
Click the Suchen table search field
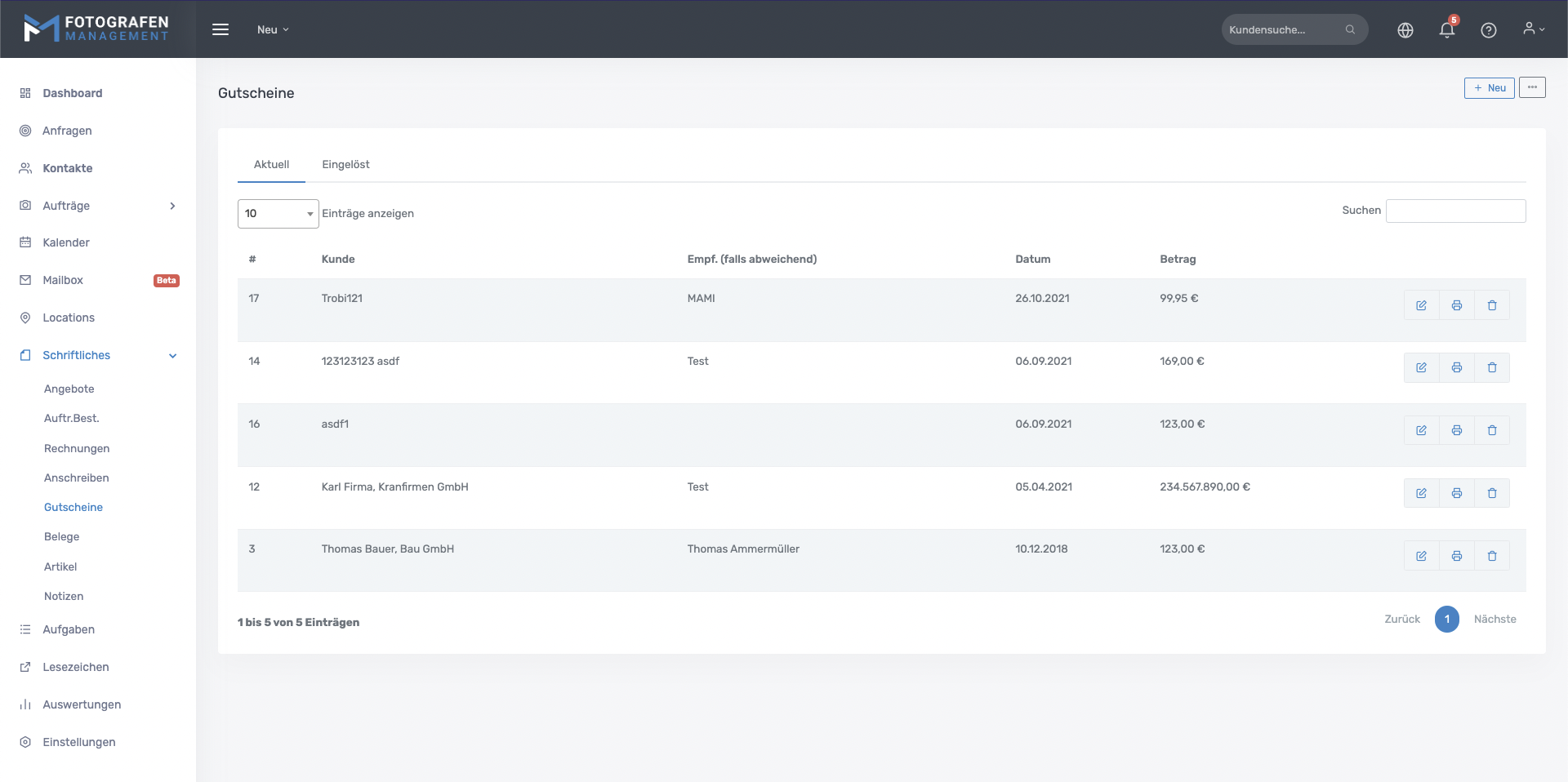pos(1455,211)
